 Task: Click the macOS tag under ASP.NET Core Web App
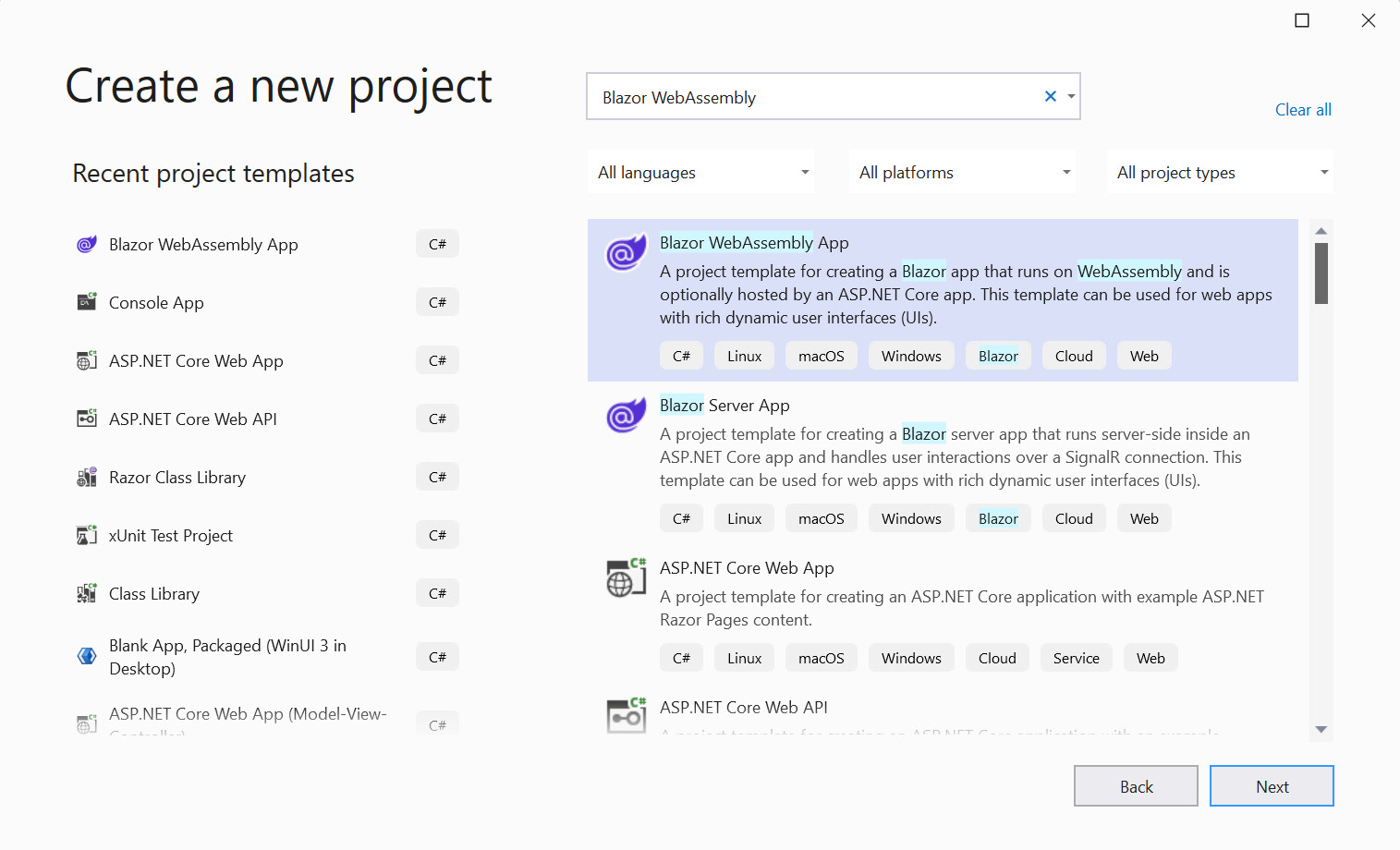point(821,658)
